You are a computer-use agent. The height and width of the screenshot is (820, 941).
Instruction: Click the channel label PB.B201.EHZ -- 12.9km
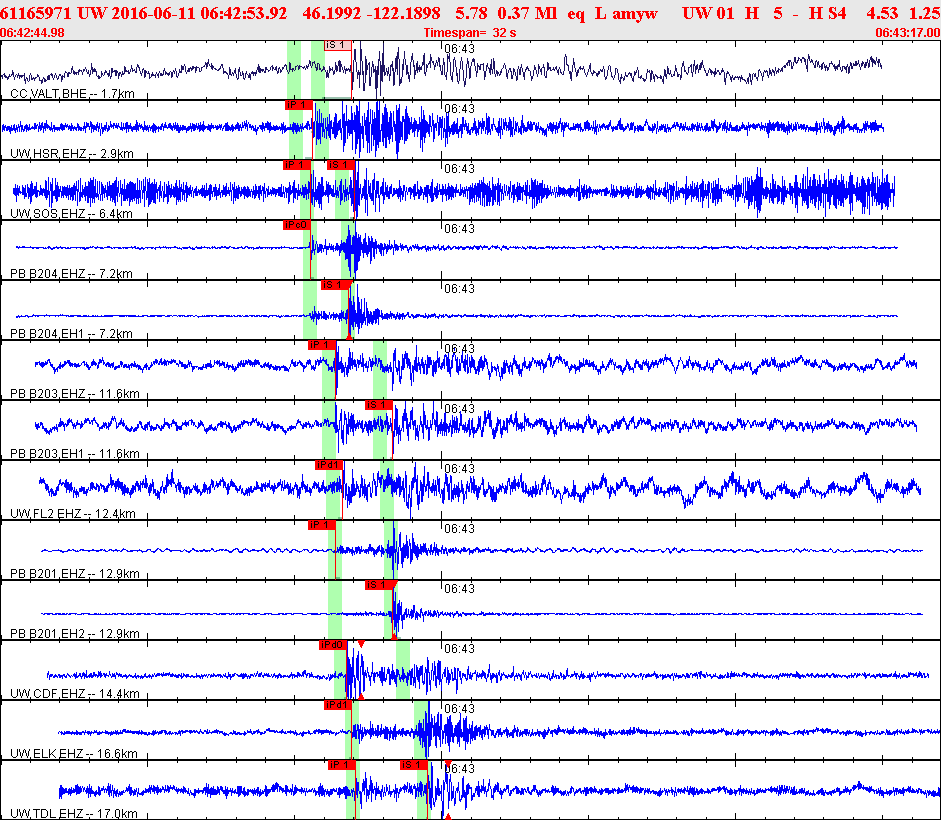tap(75, 574)
